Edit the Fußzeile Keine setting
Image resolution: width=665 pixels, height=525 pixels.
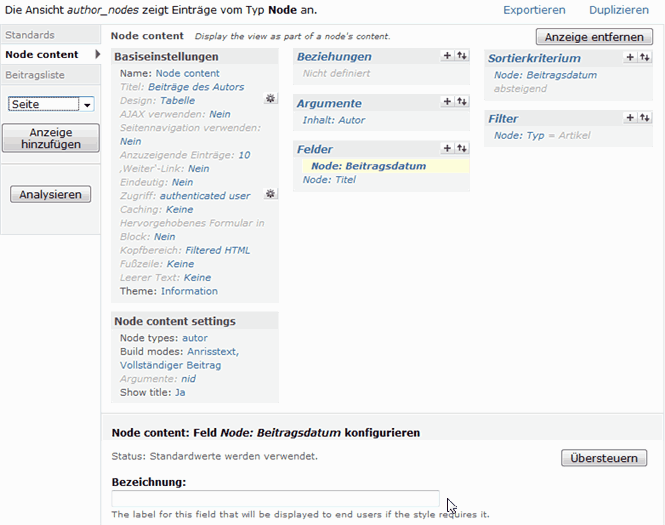click(180, 264)
